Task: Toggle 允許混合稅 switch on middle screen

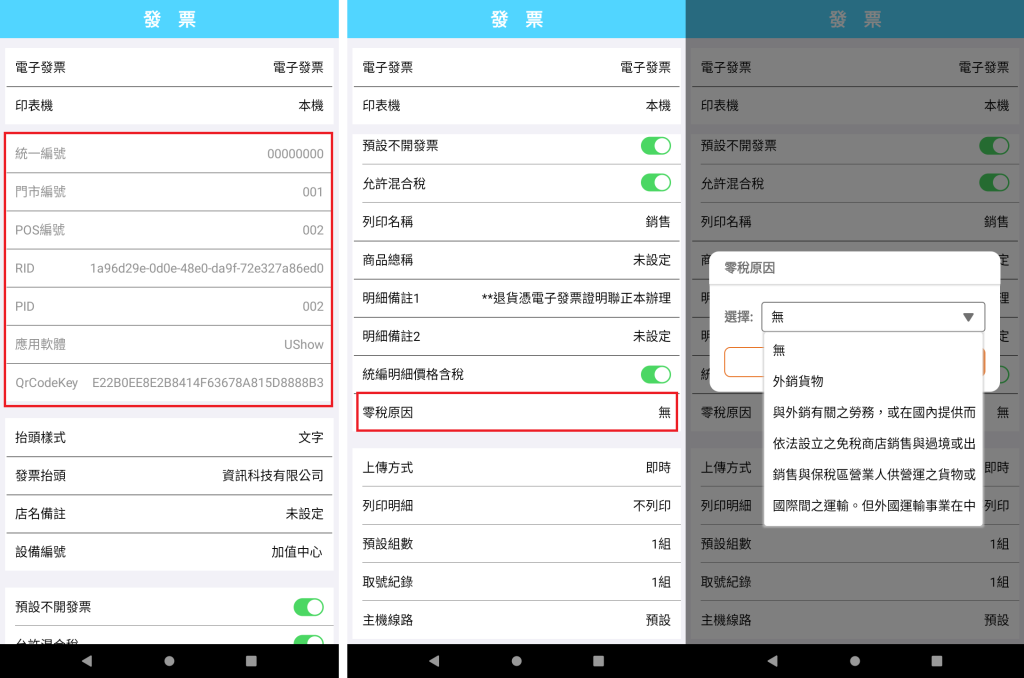Action: (x=656, y=183)
